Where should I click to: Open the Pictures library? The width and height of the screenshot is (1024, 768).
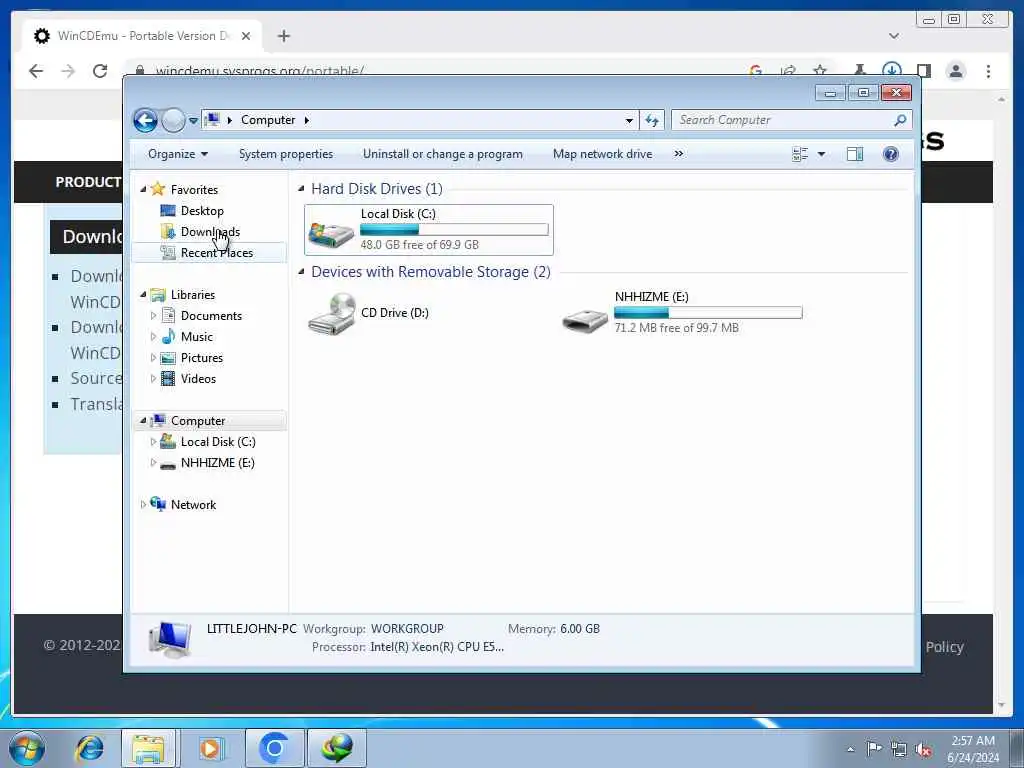[202, 358]
